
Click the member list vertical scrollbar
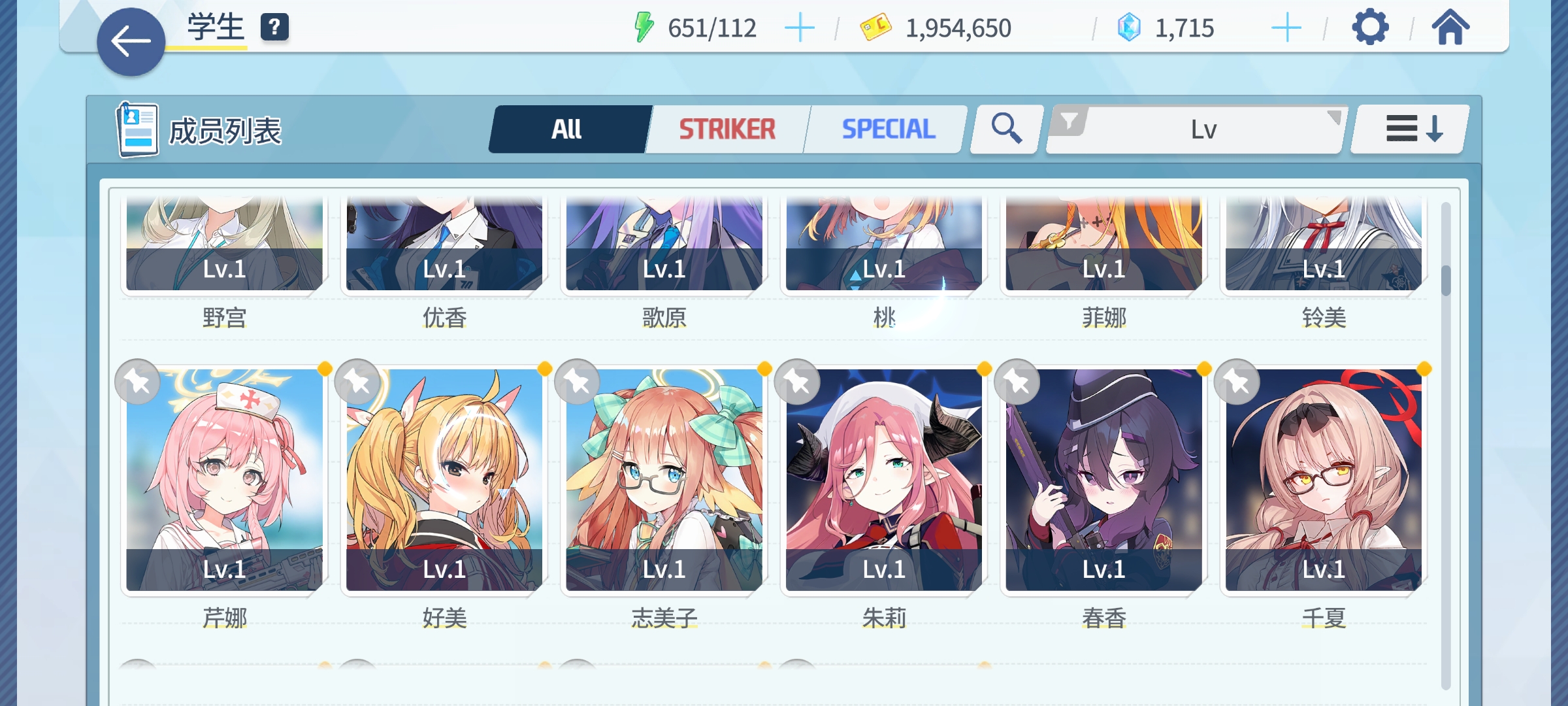(1446, 445)
